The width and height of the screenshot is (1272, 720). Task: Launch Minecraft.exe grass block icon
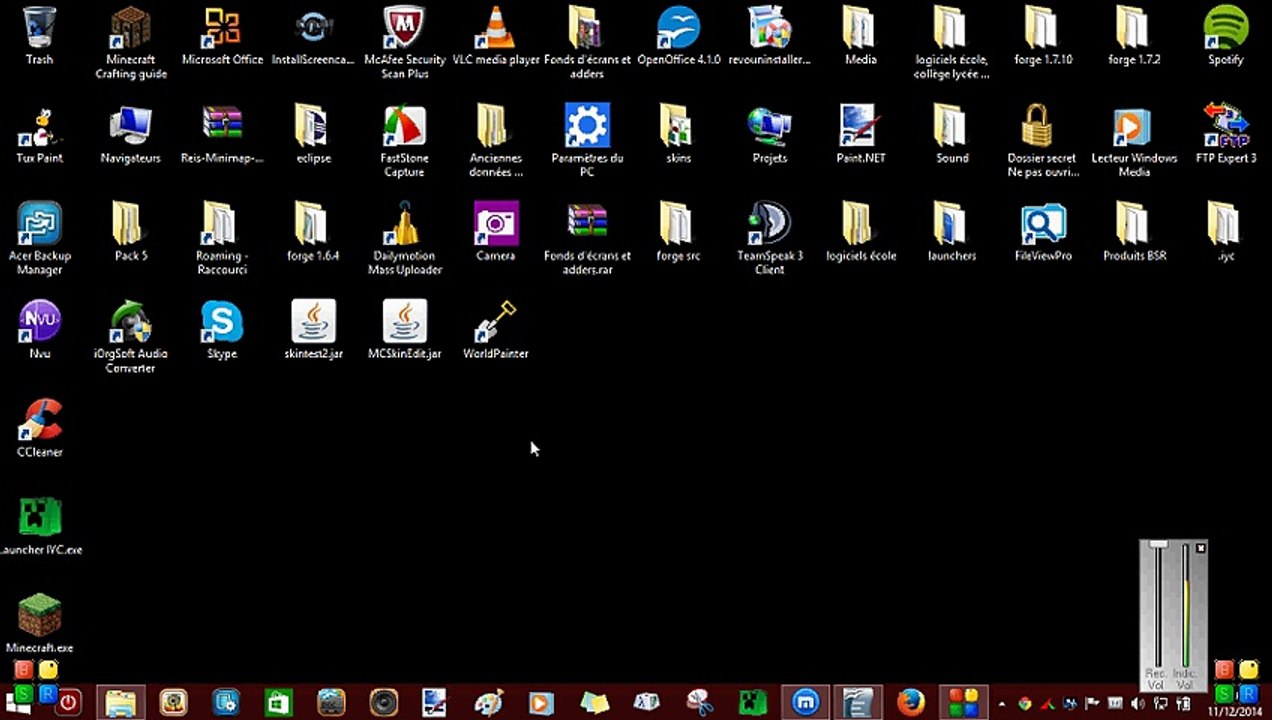click(x=39, y=624)
